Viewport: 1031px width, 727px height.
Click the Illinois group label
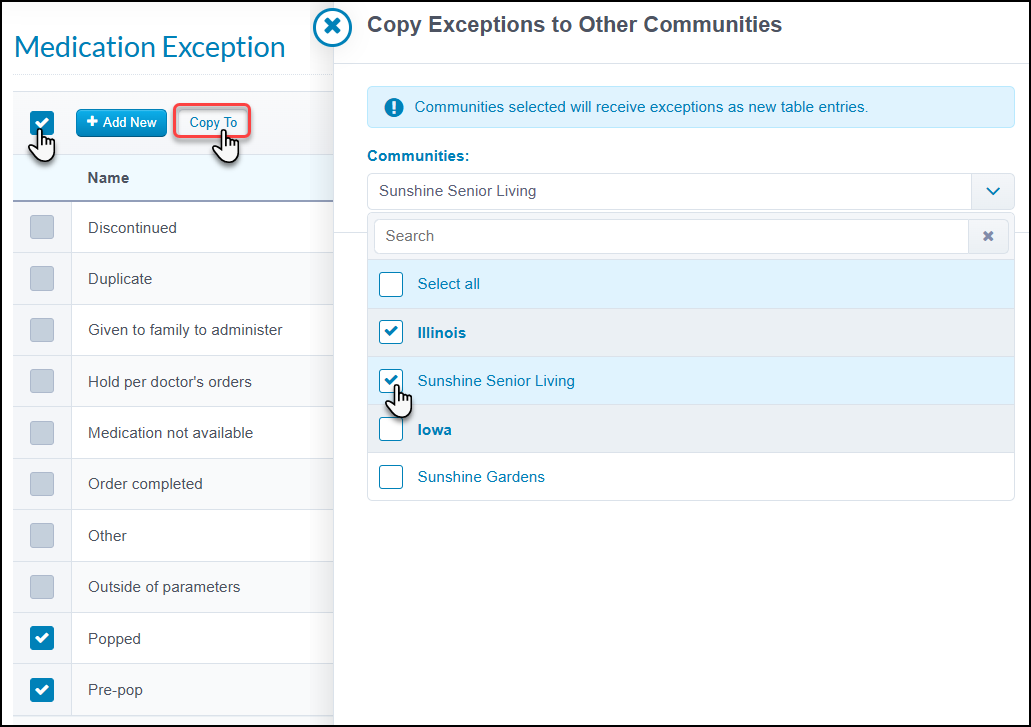click(x=441, y=333)
